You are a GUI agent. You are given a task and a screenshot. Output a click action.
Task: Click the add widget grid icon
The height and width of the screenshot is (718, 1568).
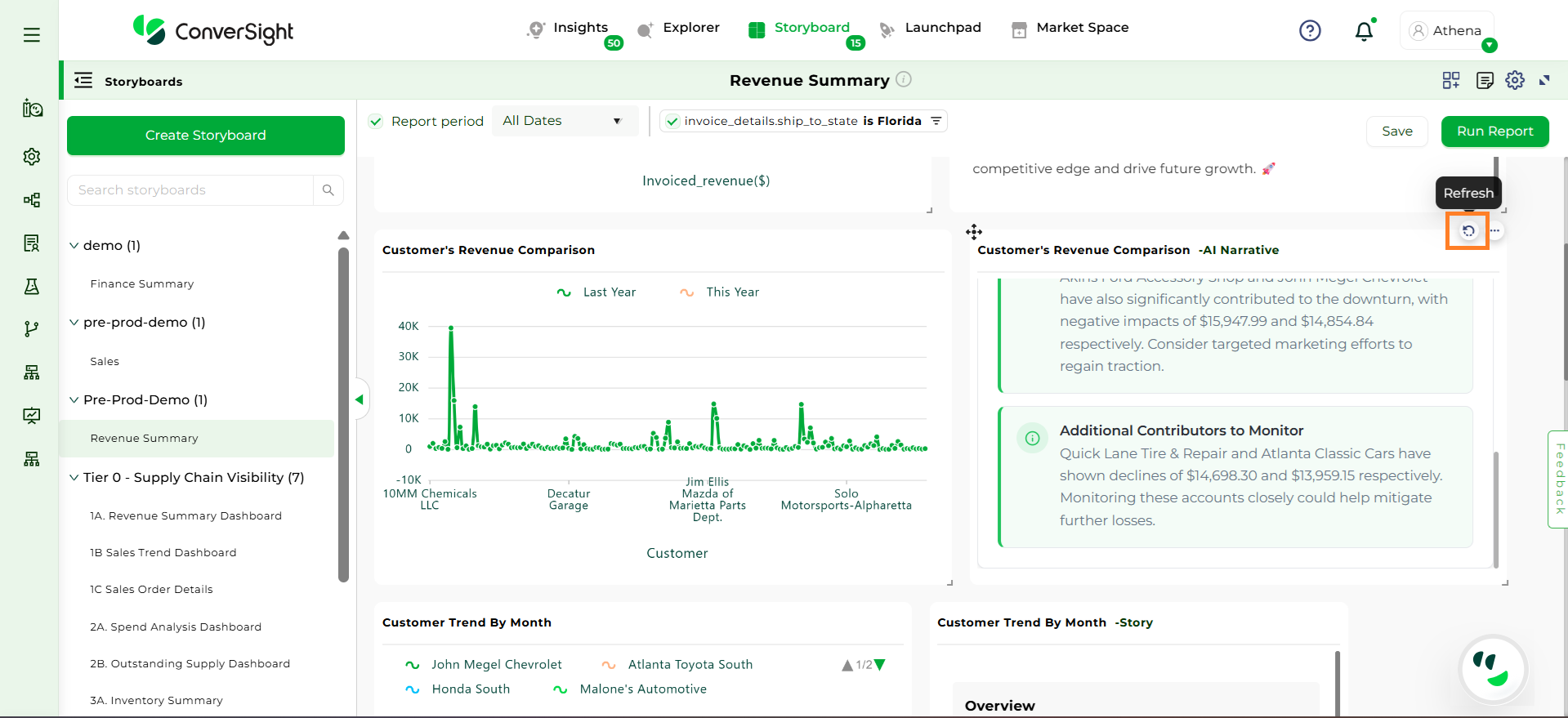click(1450, 80)
